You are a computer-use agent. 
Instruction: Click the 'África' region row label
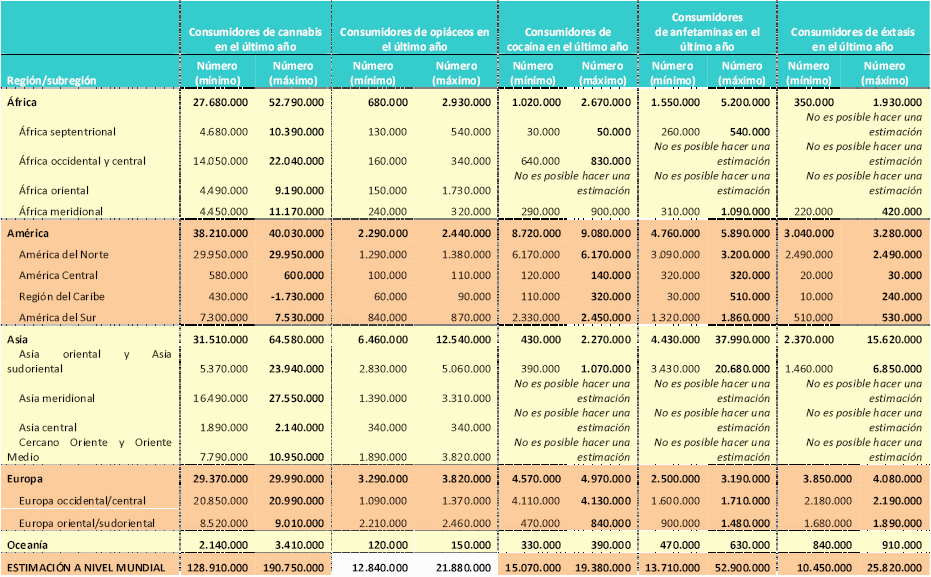click(22, 102)
